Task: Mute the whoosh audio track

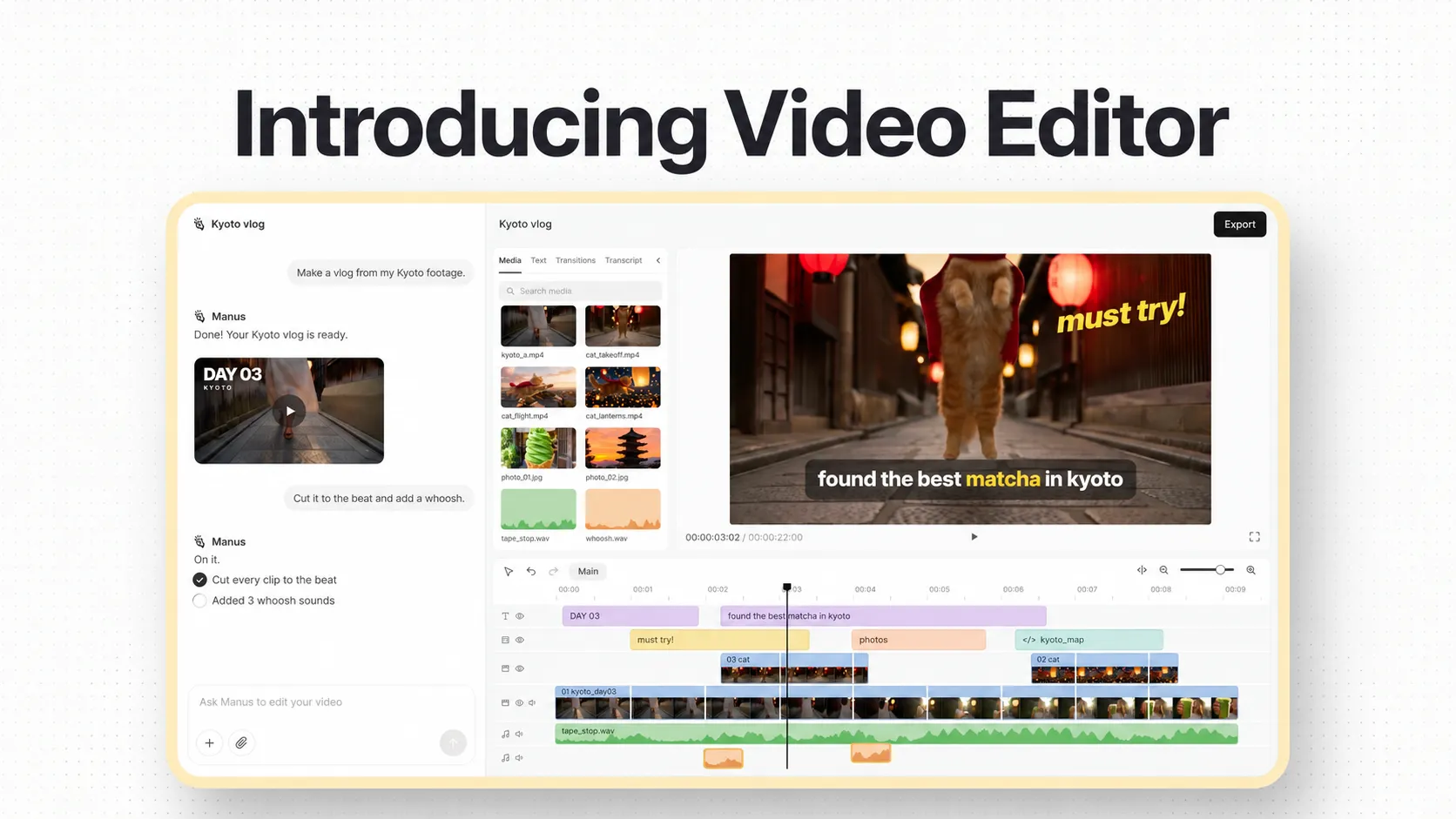Action: point(520,758)
